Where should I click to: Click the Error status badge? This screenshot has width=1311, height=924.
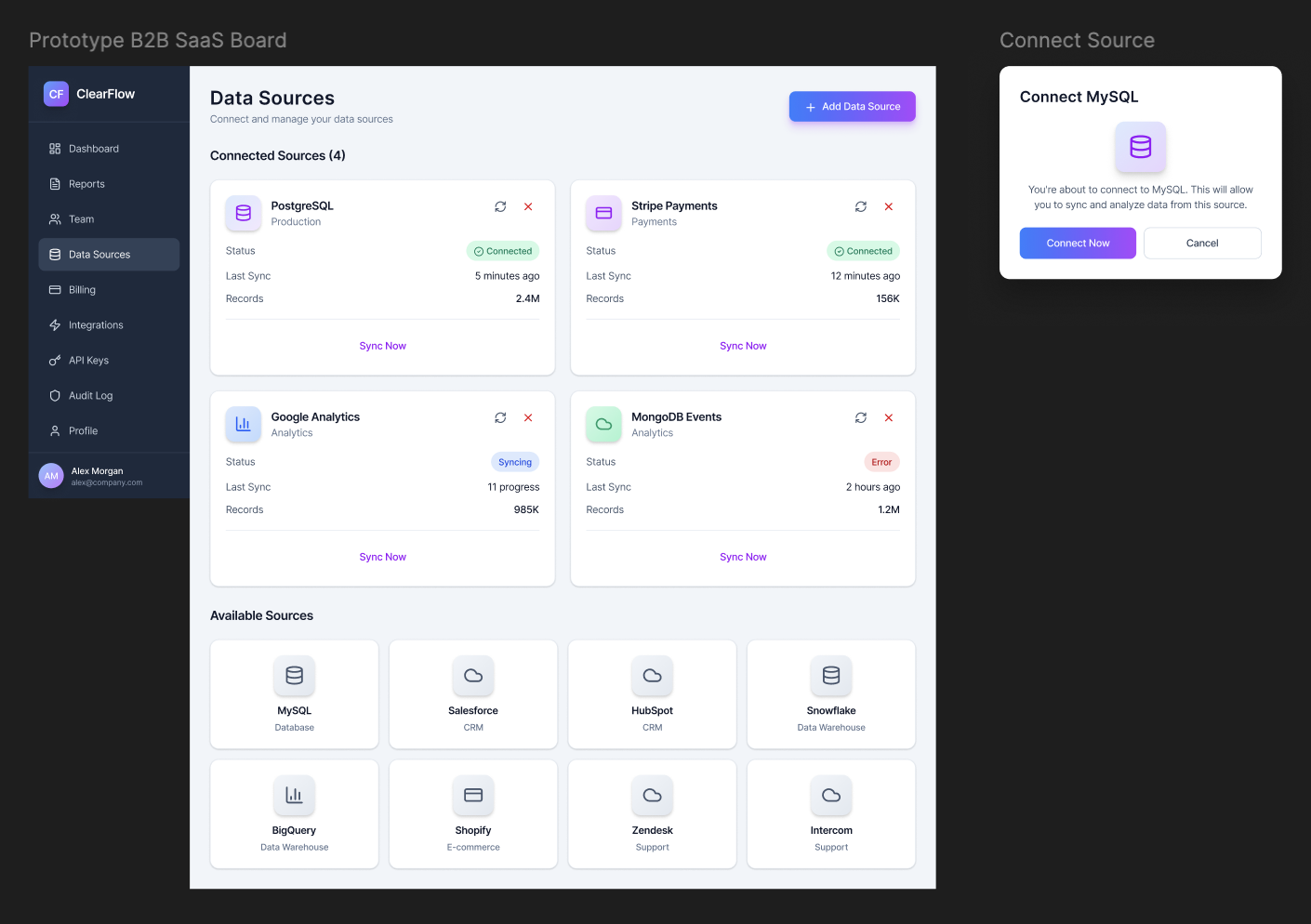pyautogui.click(x=881, y=462)
